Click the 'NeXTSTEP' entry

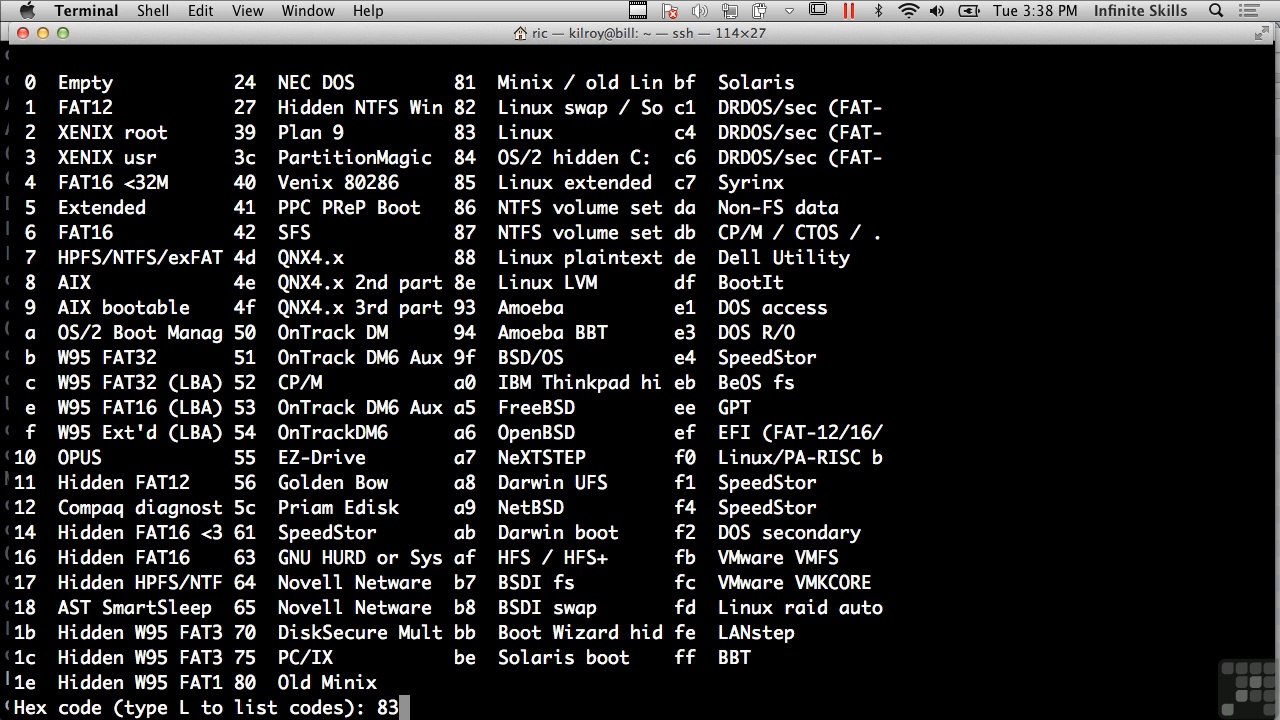click(541, 458)
